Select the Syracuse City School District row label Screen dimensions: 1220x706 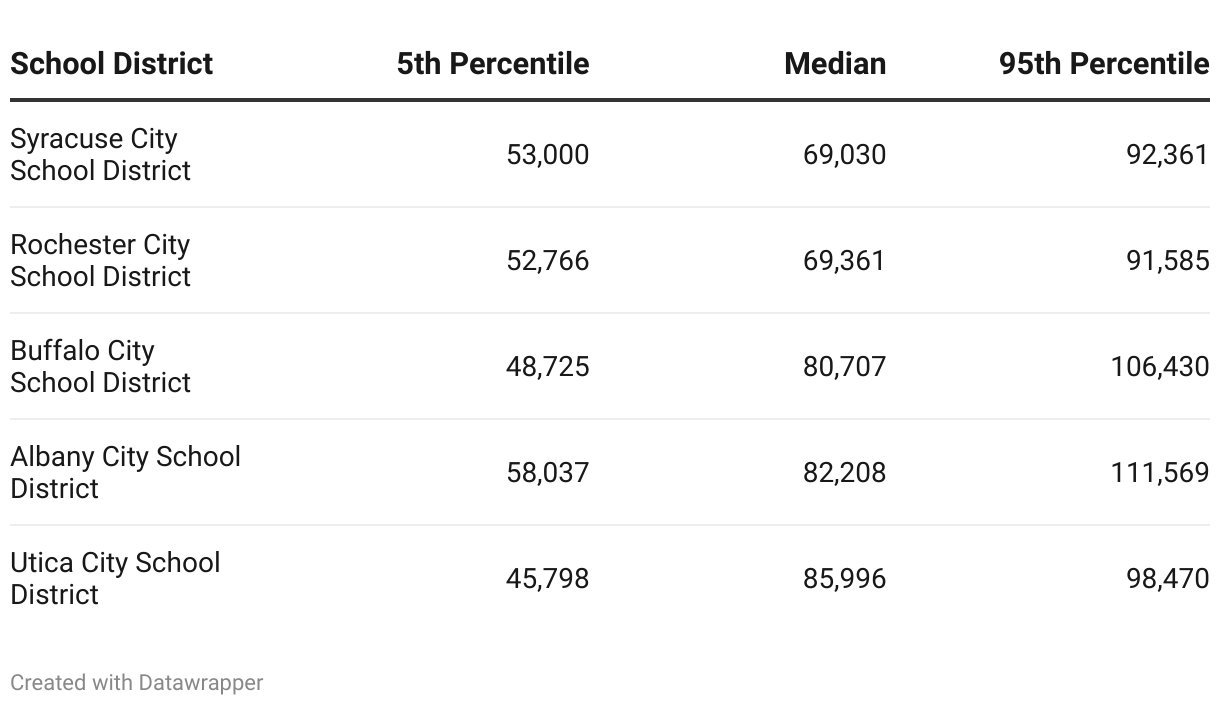point(100,155)
